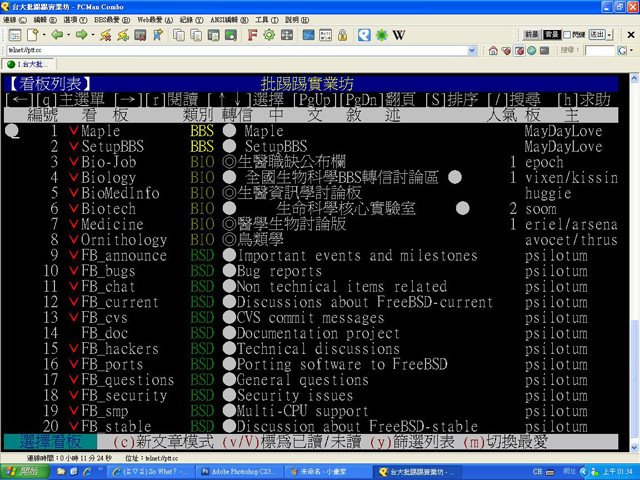Click the black X icon on toolbar
This screenshot has height=480, width=640.
tap(631, 35)
